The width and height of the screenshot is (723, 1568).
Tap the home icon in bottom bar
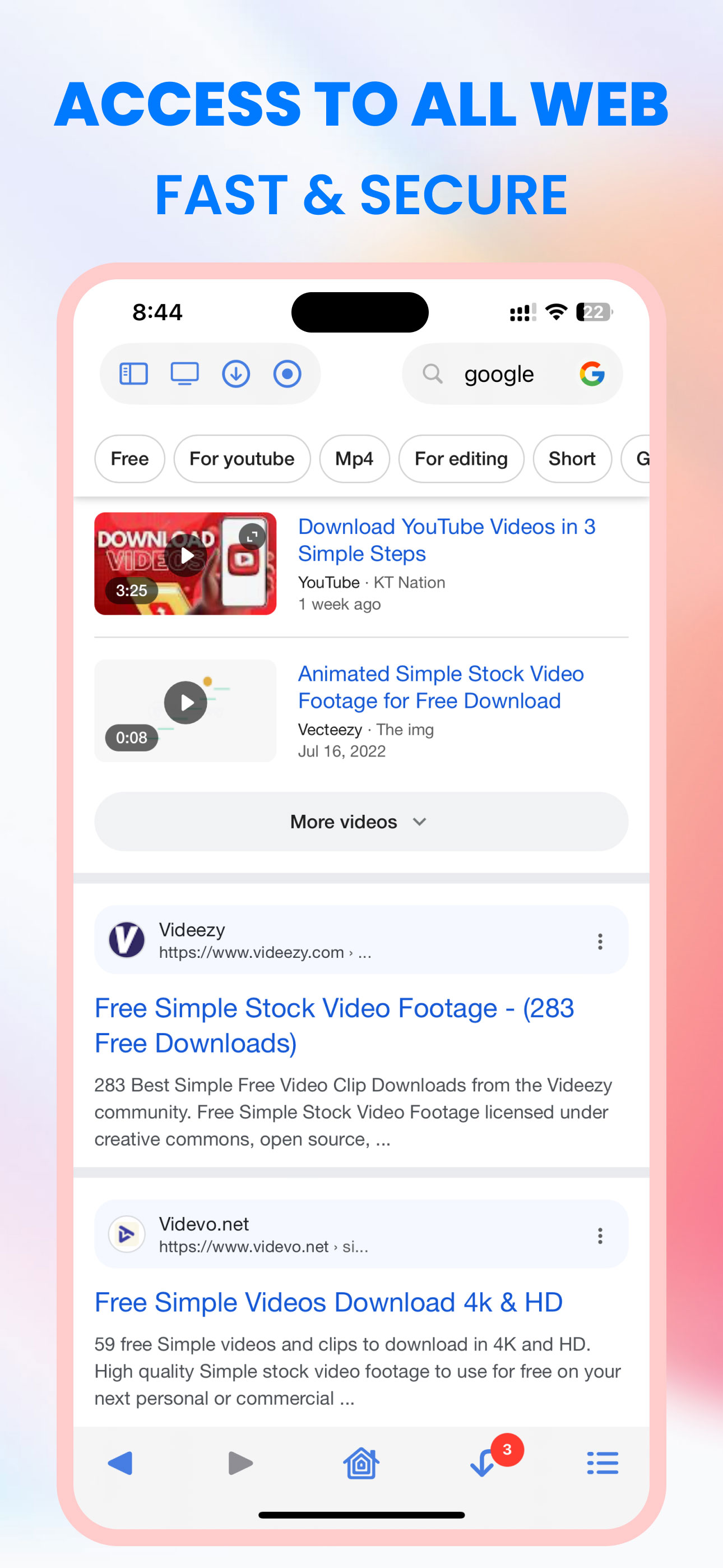pos(361,1463)
